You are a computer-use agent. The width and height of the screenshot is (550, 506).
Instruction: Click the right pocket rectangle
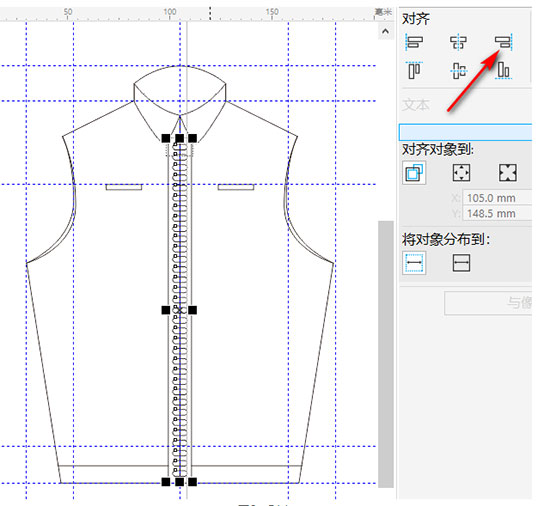click(236, 187)
